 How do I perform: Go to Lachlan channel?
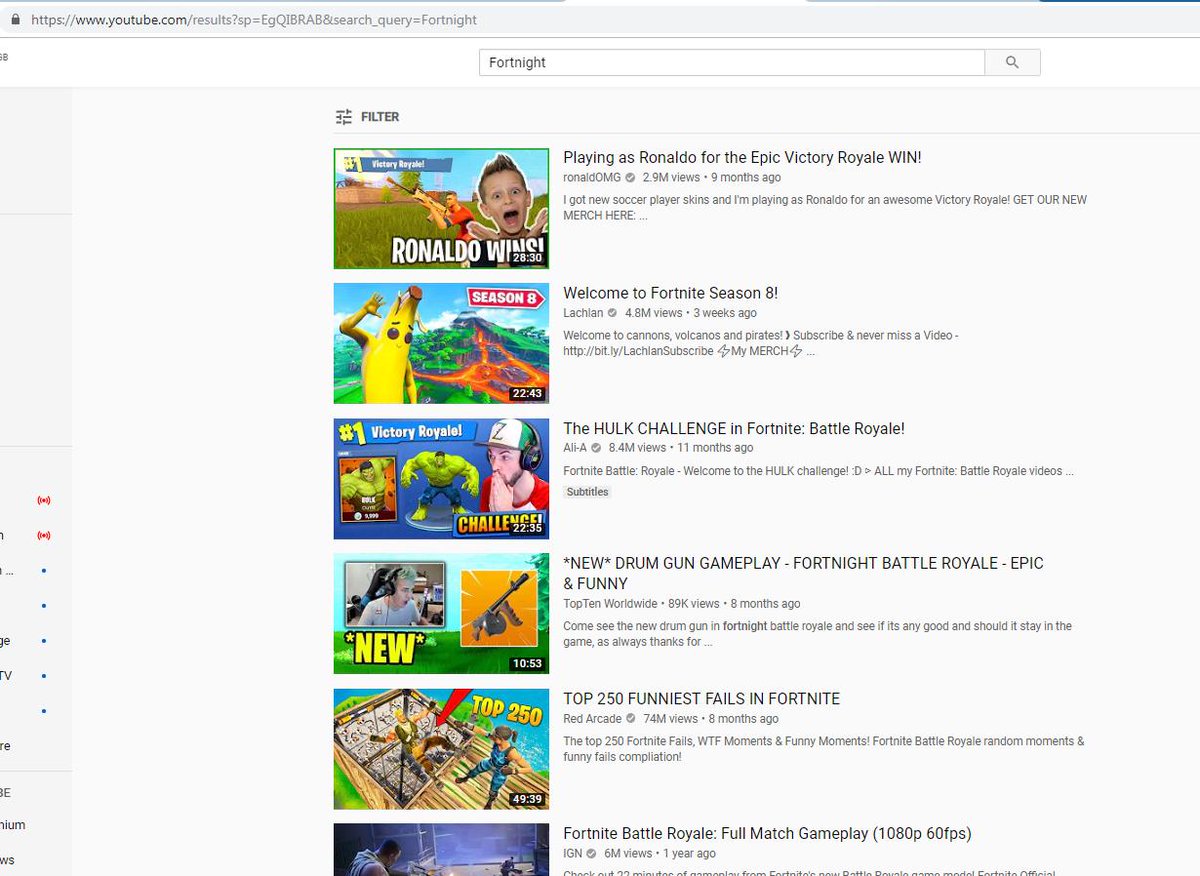583,313
